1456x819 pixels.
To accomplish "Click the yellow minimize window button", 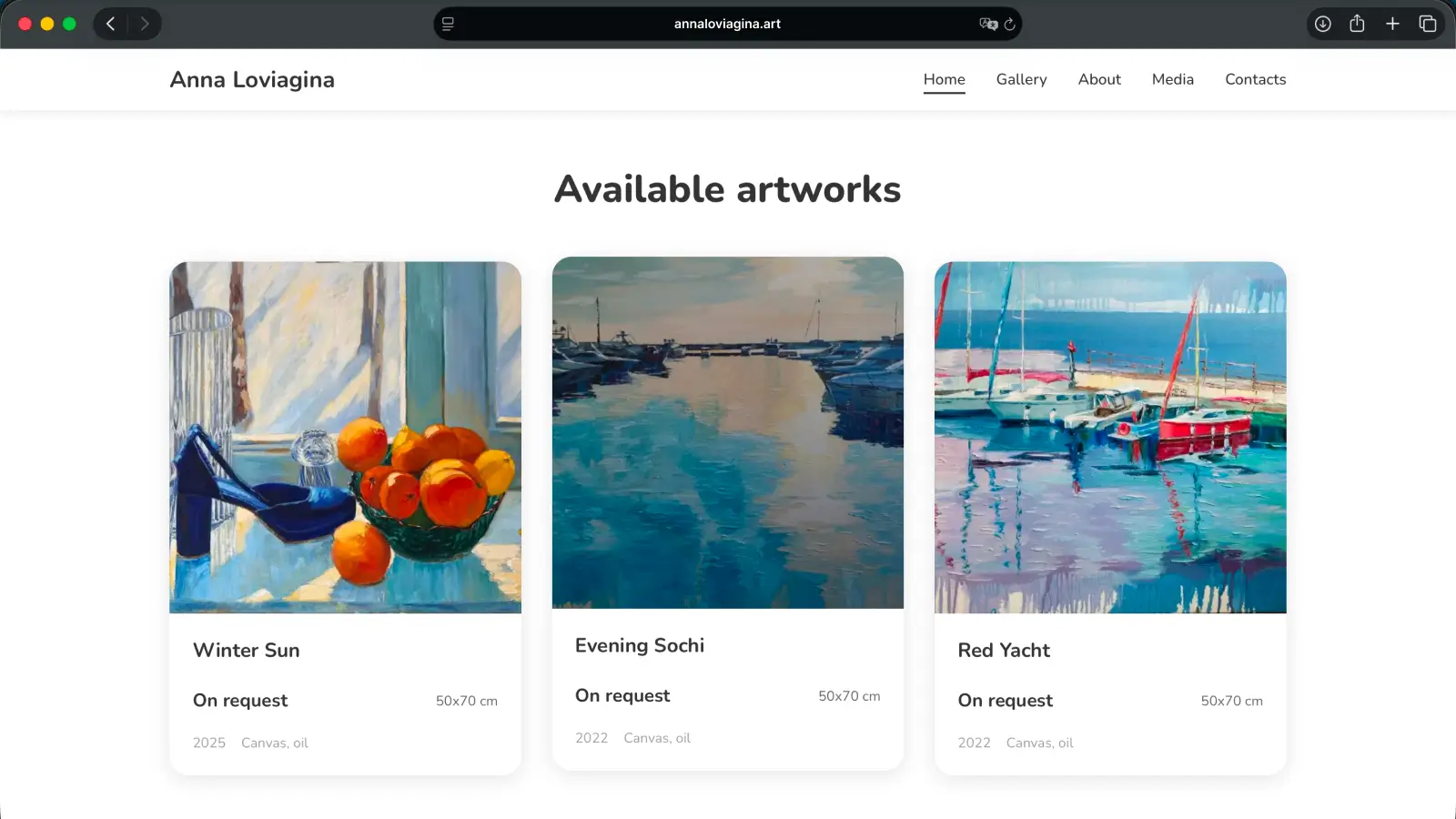I will click(47, 24).
